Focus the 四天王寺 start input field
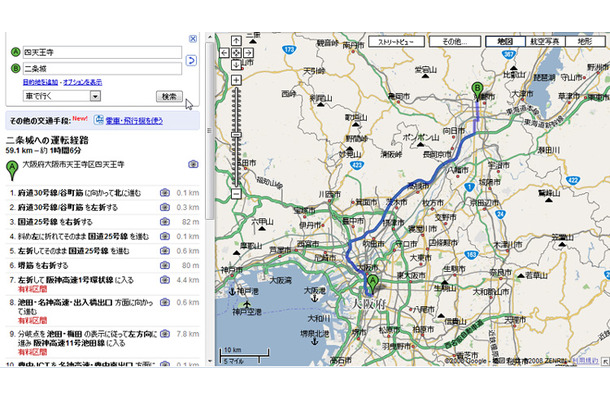Screen dimensions: 610x400 102,52
